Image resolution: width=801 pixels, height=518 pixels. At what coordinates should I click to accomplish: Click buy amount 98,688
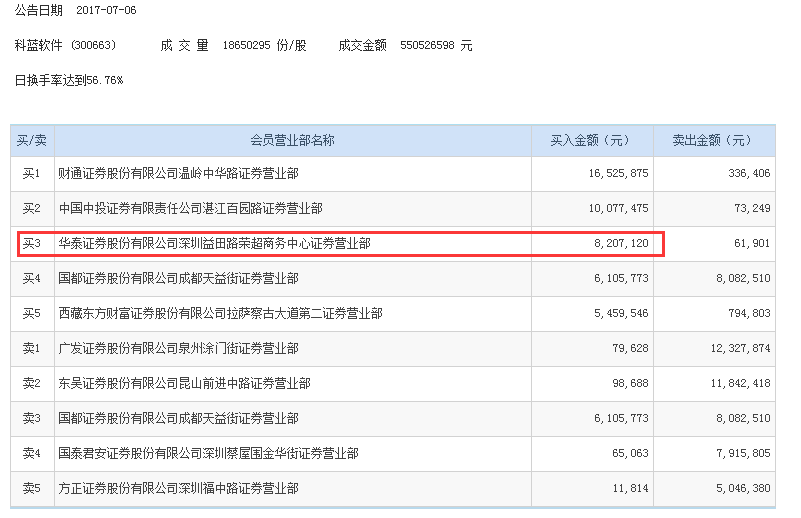[630, 384]
